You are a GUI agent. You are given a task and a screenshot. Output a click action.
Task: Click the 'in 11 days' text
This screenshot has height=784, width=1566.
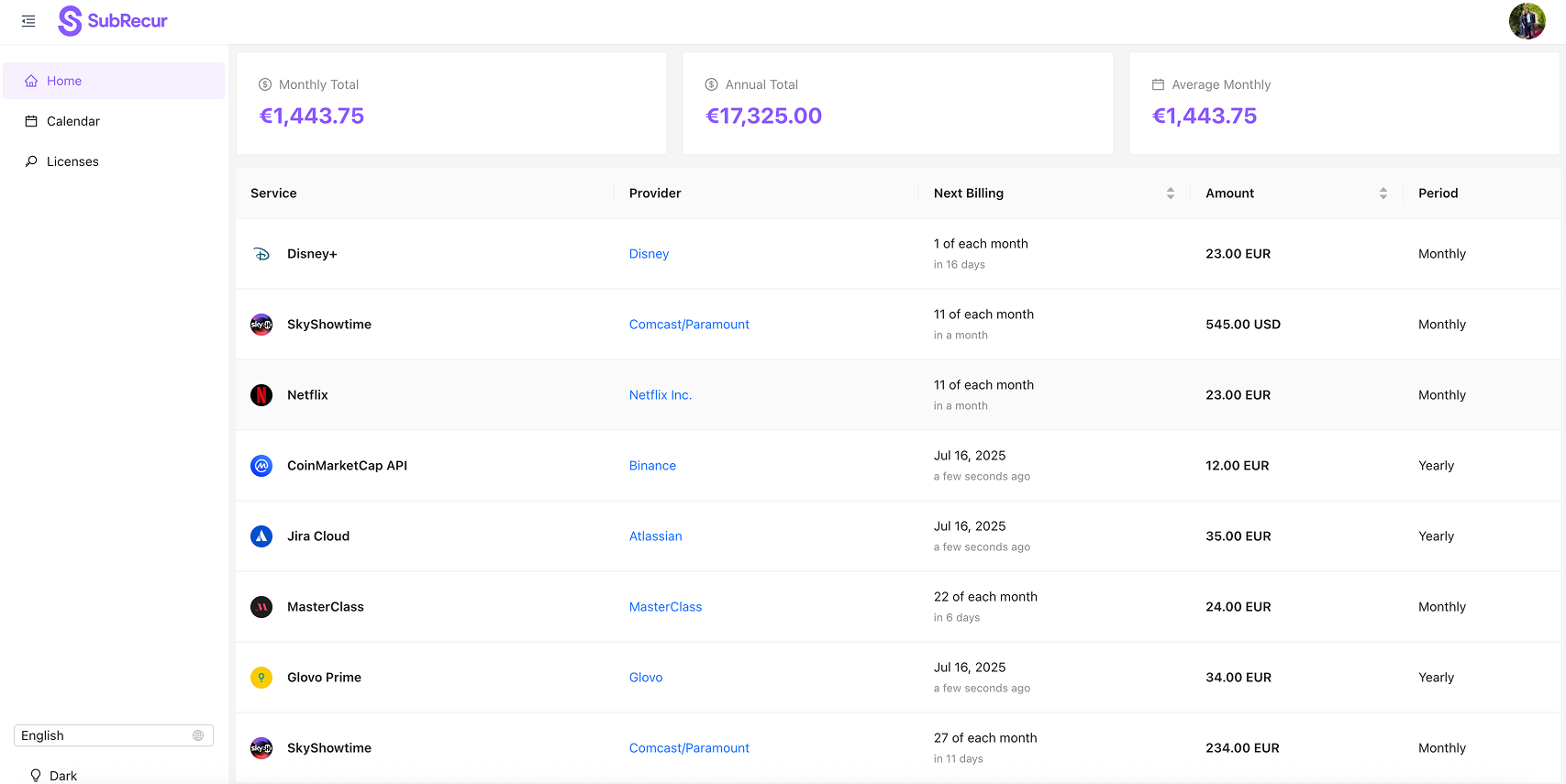(x=959, y=759)
